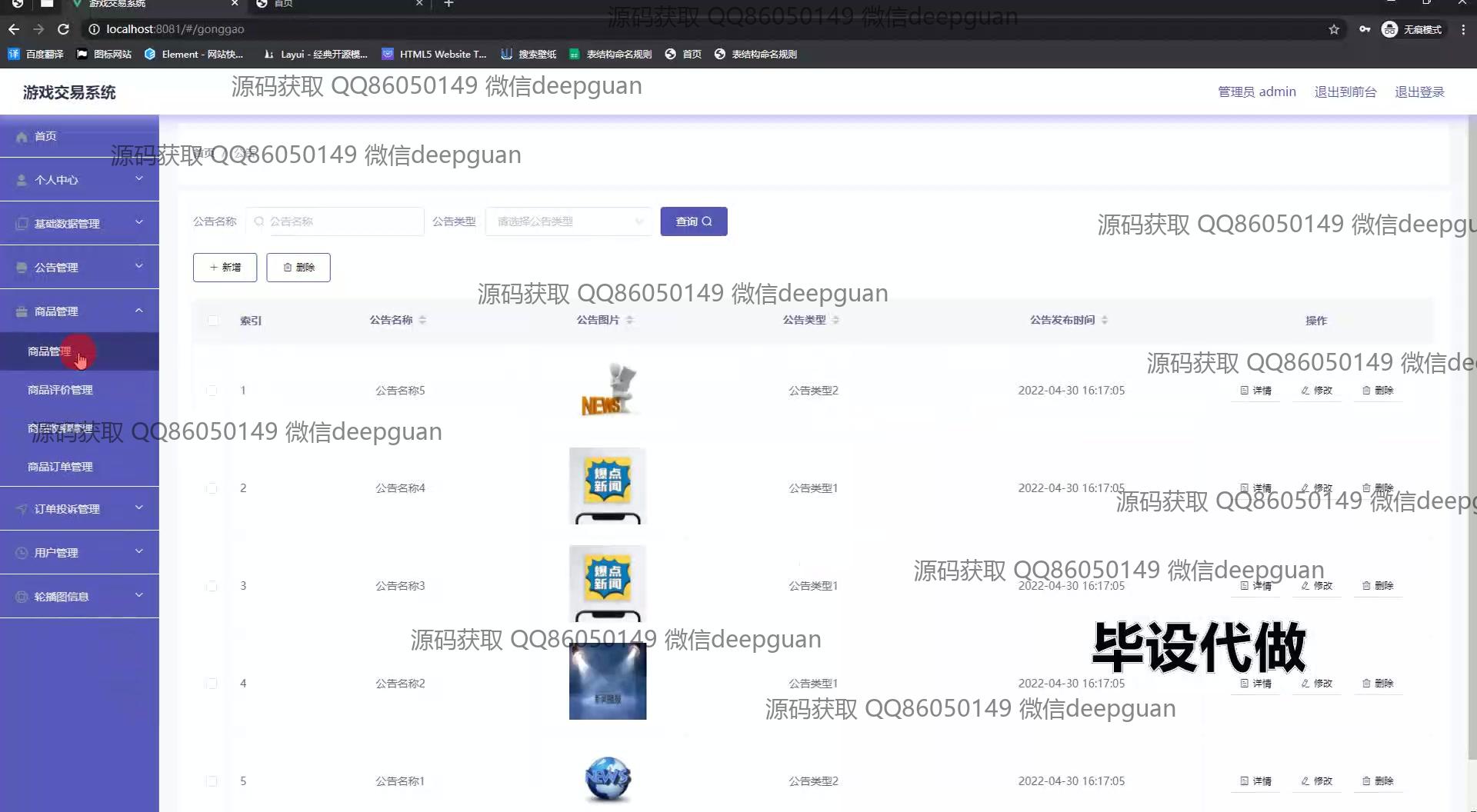The width and height of the screenshot is (1477, 812).
Task: Click the 修改 edit icon for 公告名称2
Action: (x=1305, y=684)
